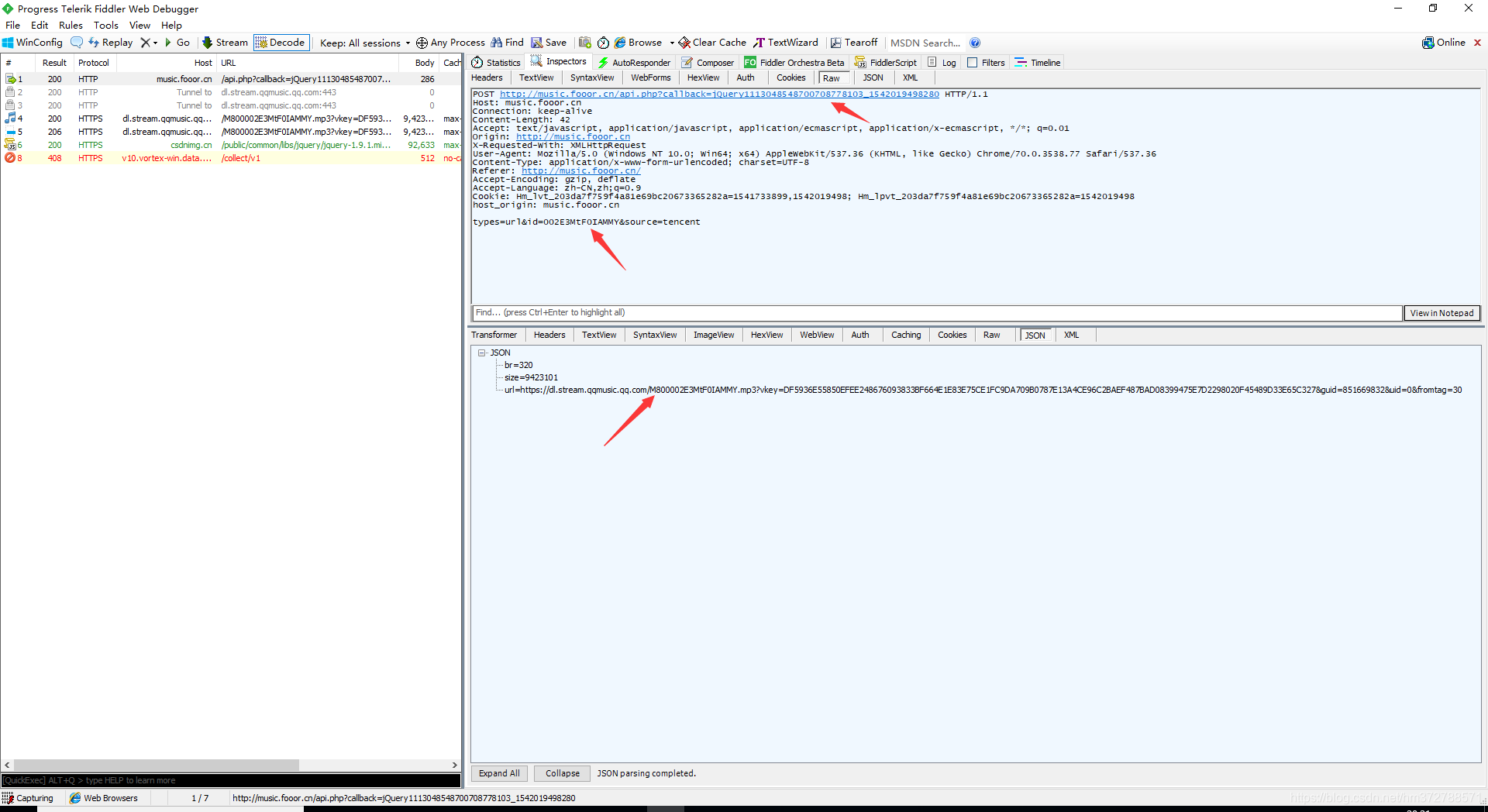Select session 8 blocked 408 row
1488x812 pixels.
point(231,158)
